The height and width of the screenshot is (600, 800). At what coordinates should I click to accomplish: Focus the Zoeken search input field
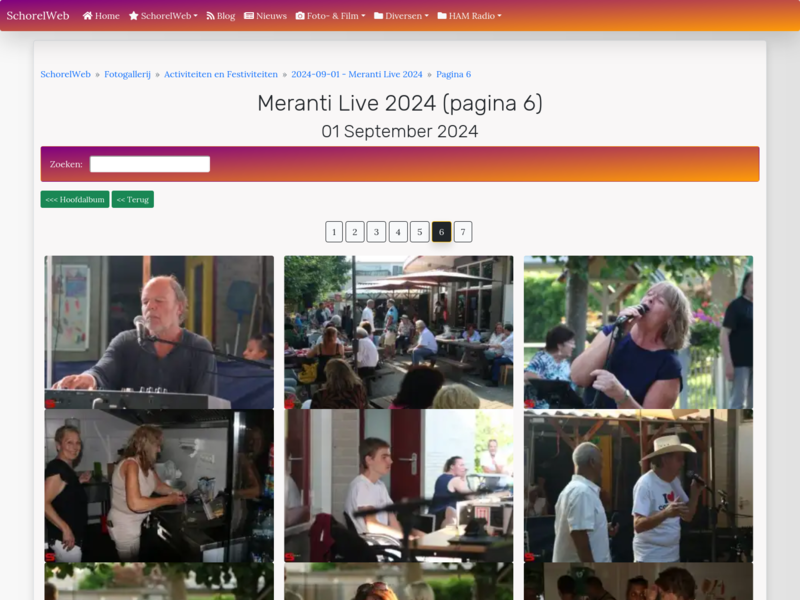pos(150,164)
